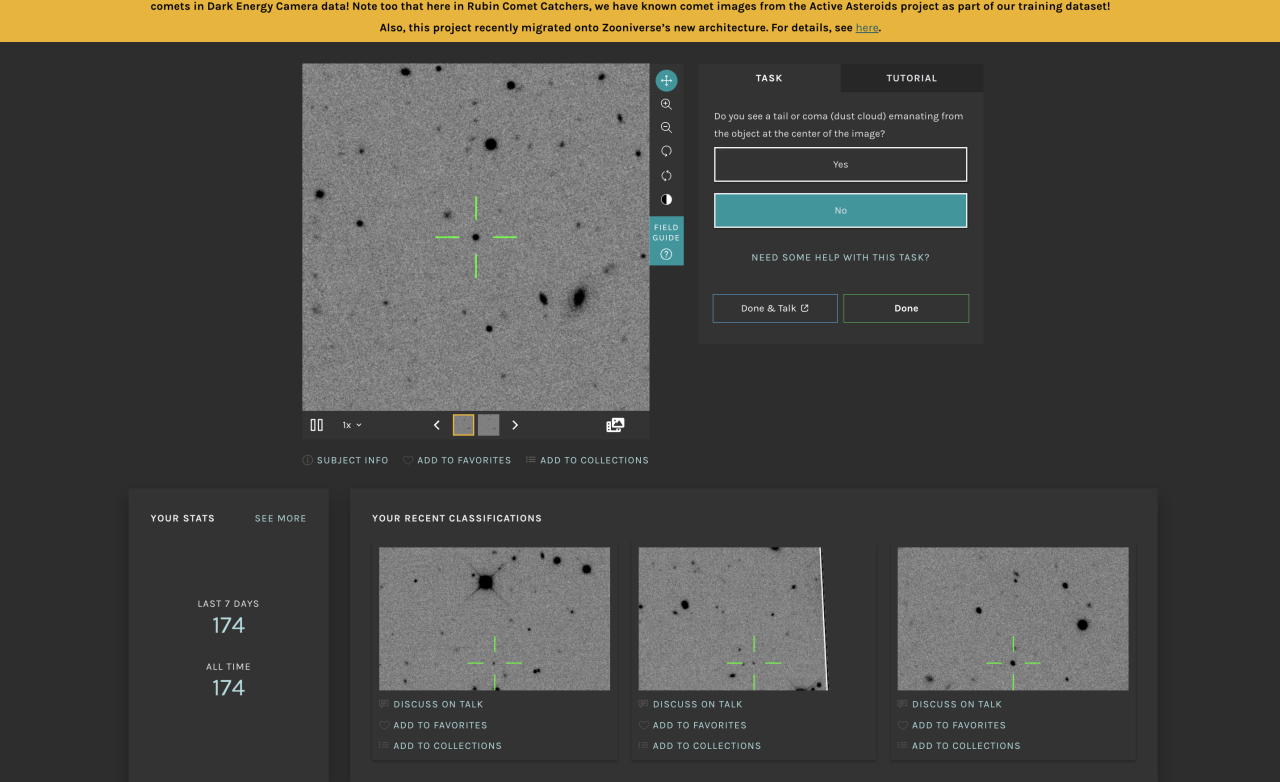Select the pan/move image tool

(666, 80)
